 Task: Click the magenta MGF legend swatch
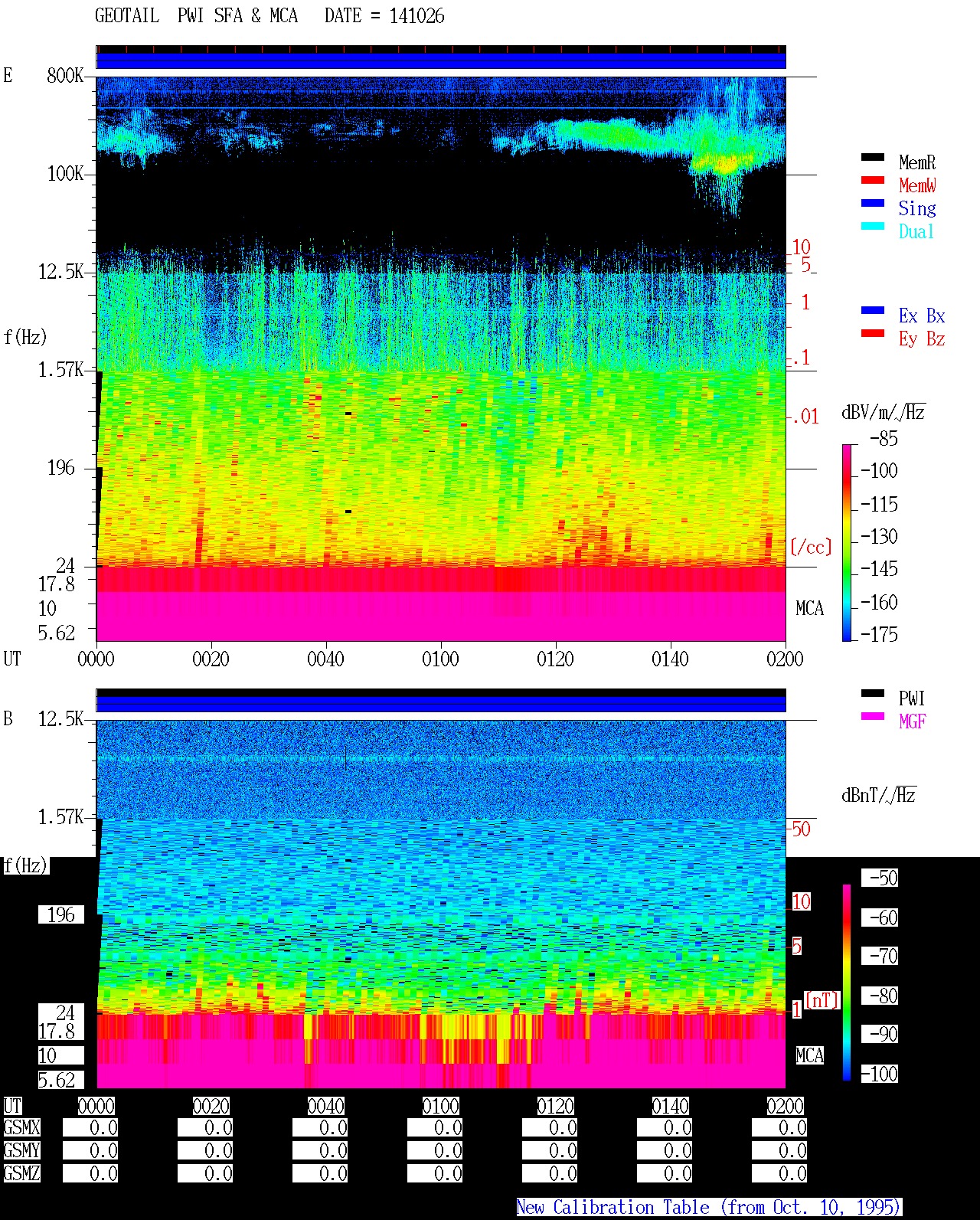873,716
